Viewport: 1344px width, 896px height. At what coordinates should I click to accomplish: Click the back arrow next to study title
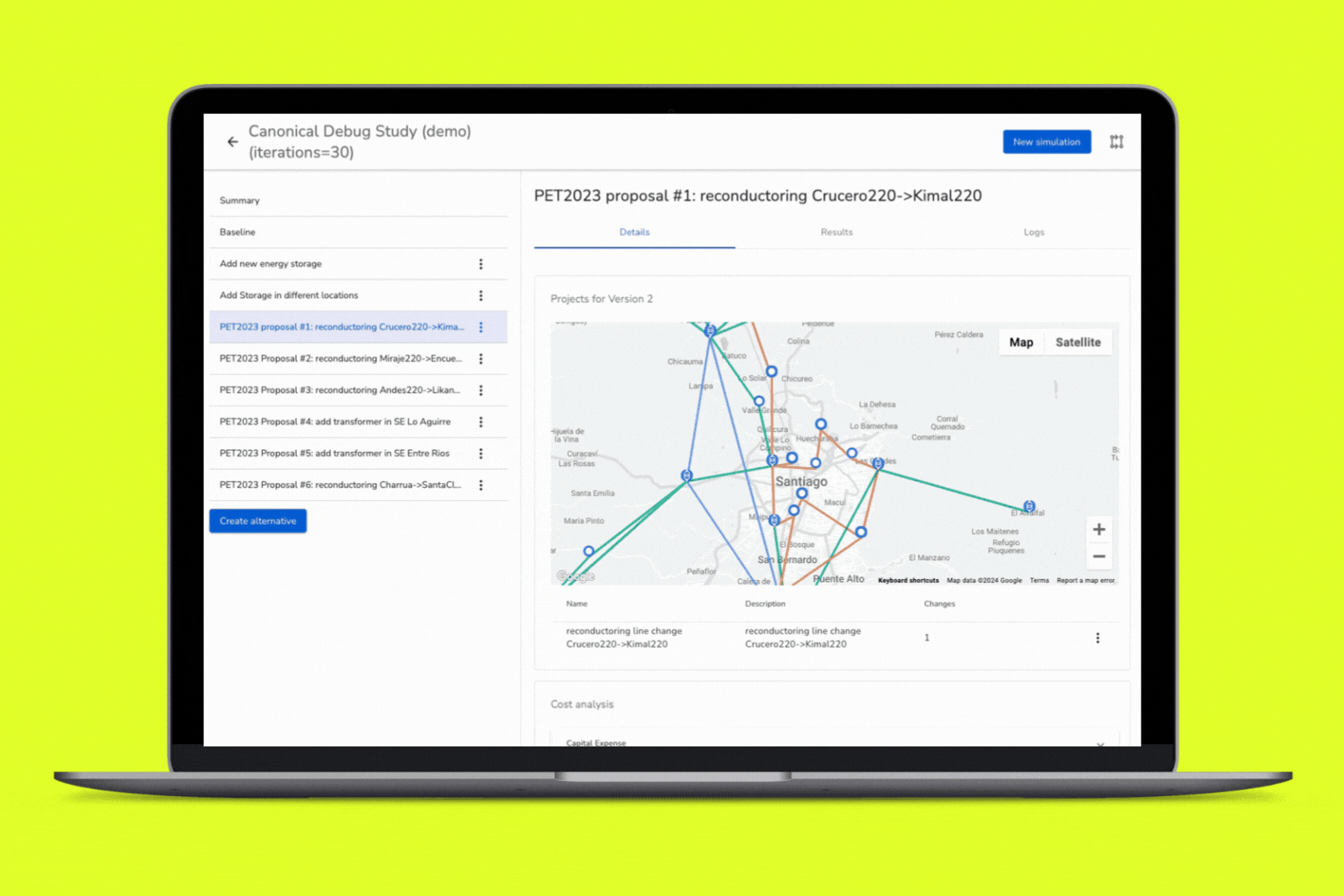233,142
